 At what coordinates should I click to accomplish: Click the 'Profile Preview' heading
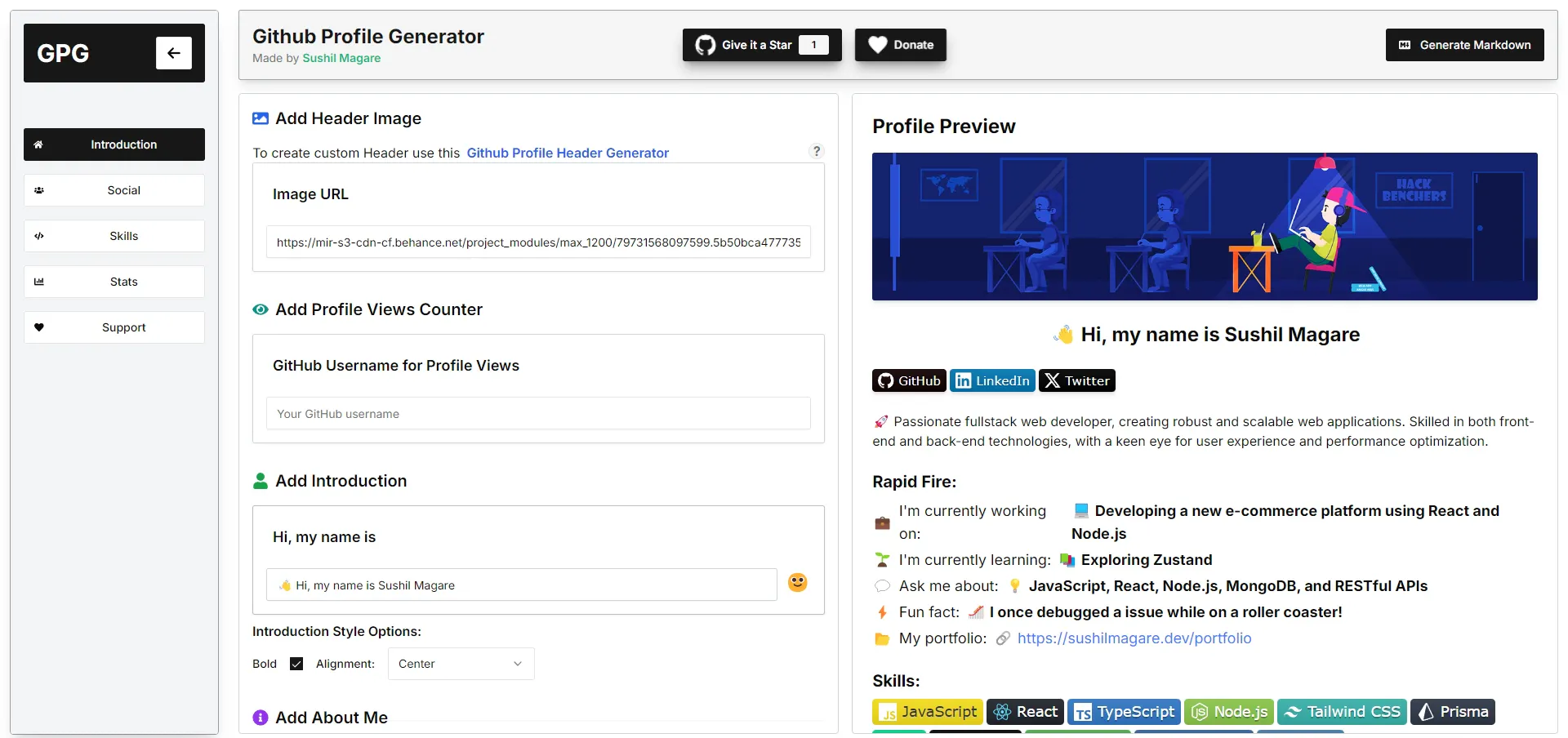click(944, 127)
